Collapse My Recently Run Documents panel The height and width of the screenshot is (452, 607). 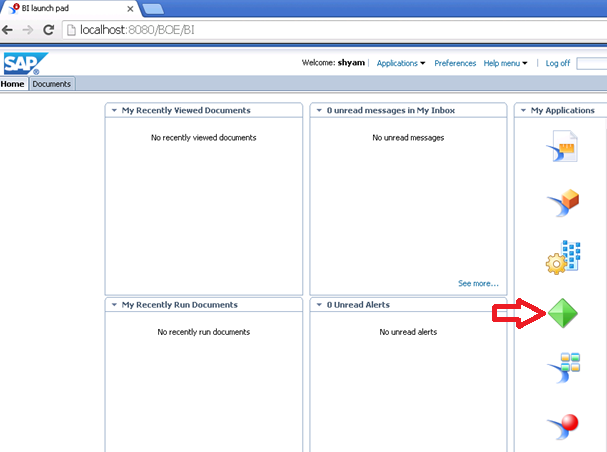114,305
